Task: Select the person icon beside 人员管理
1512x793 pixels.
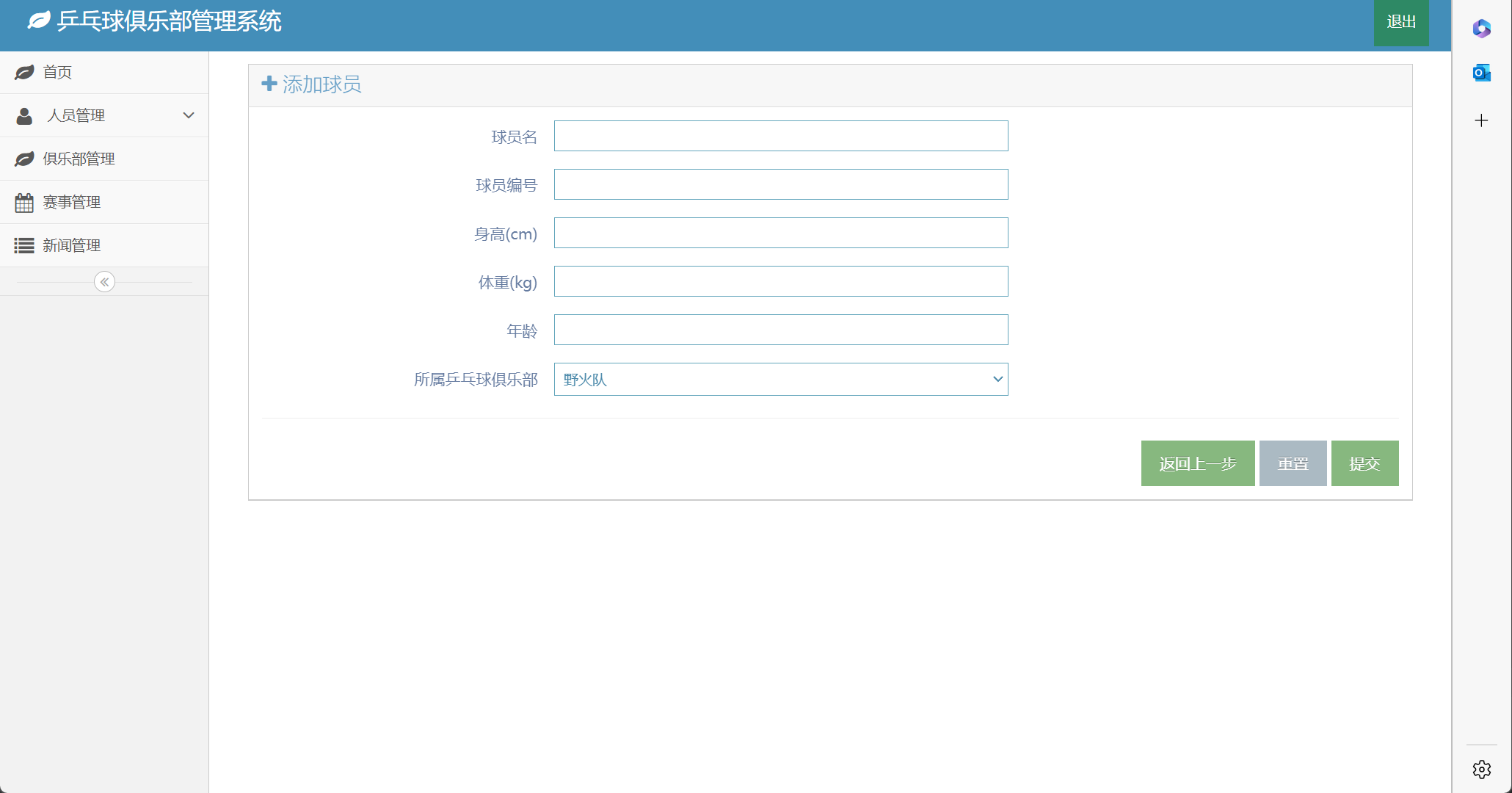Action: [24, 115]
